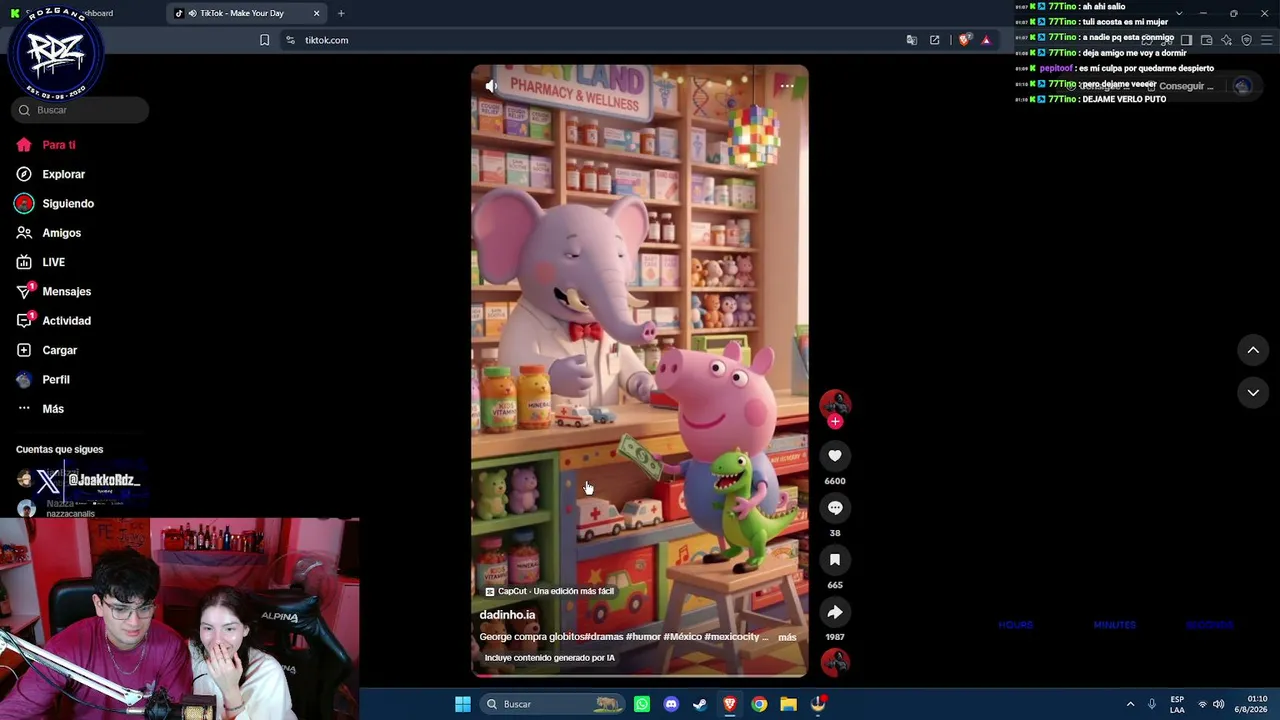Open the translate page icon

coord(912,40)
